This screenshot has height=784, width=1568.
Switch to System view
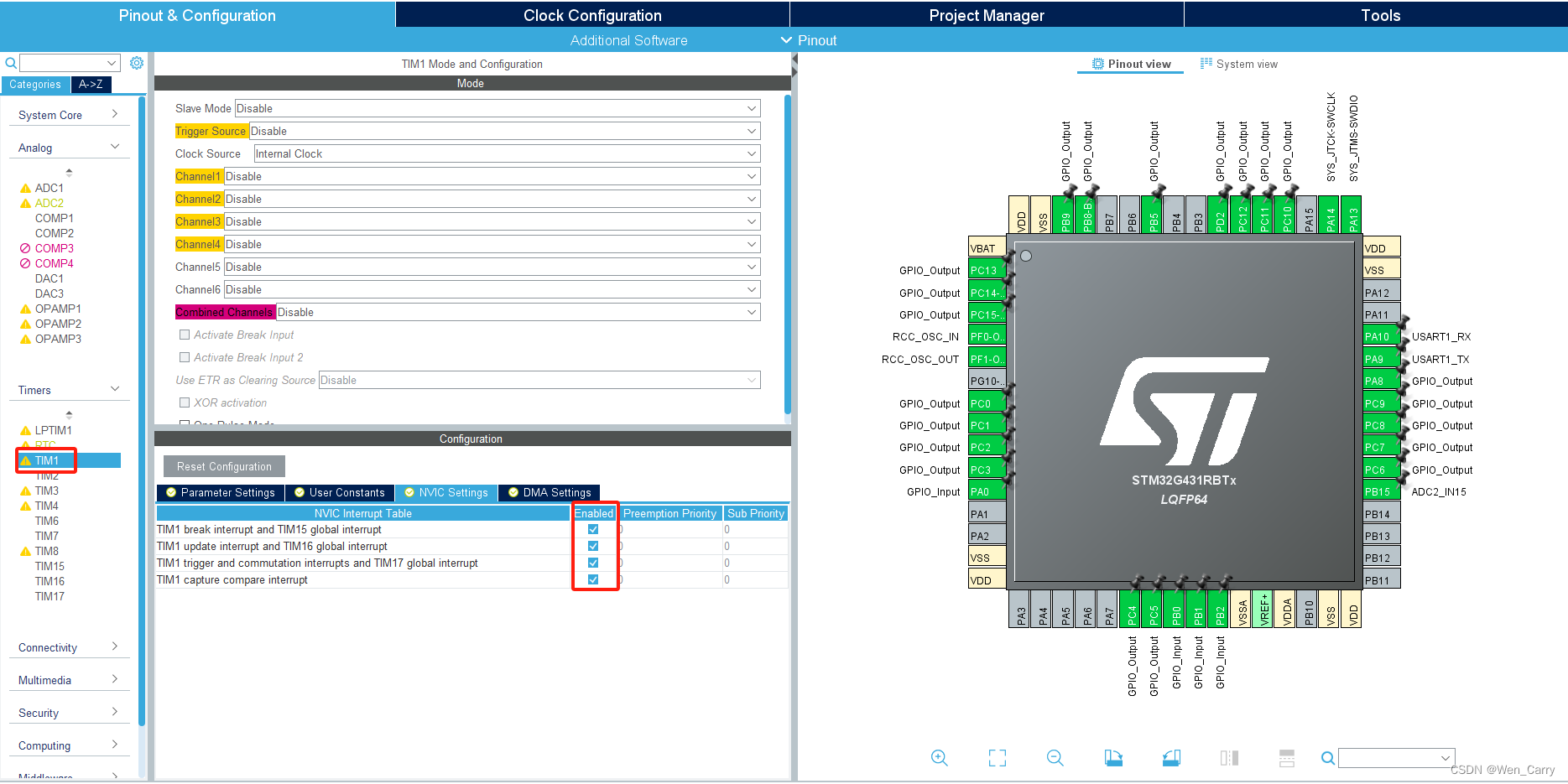(x=1239, y=64)
